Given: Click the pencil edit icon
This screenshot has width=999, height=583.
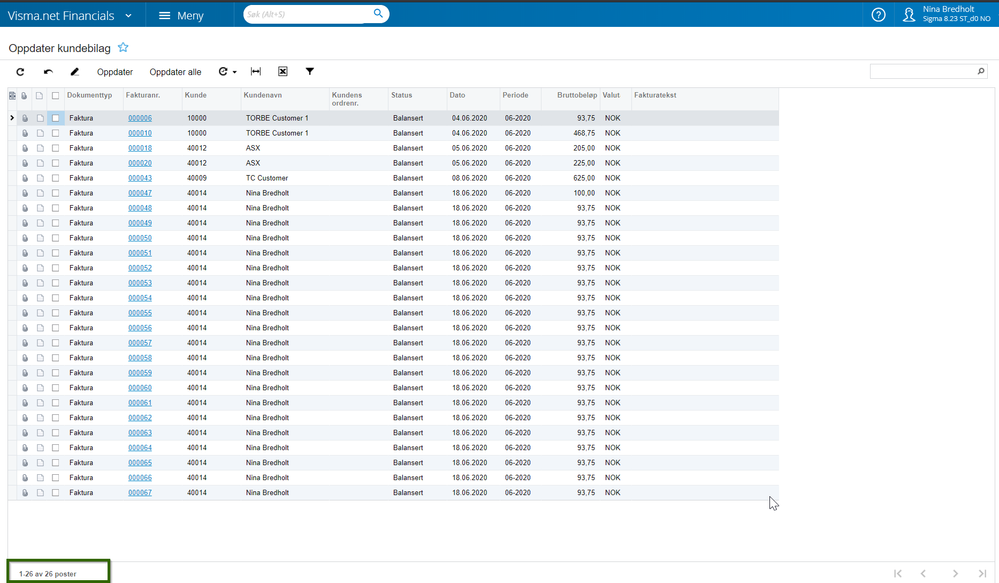Looking at the screenshot, I should pyautogui.click(x=75, y=72).
